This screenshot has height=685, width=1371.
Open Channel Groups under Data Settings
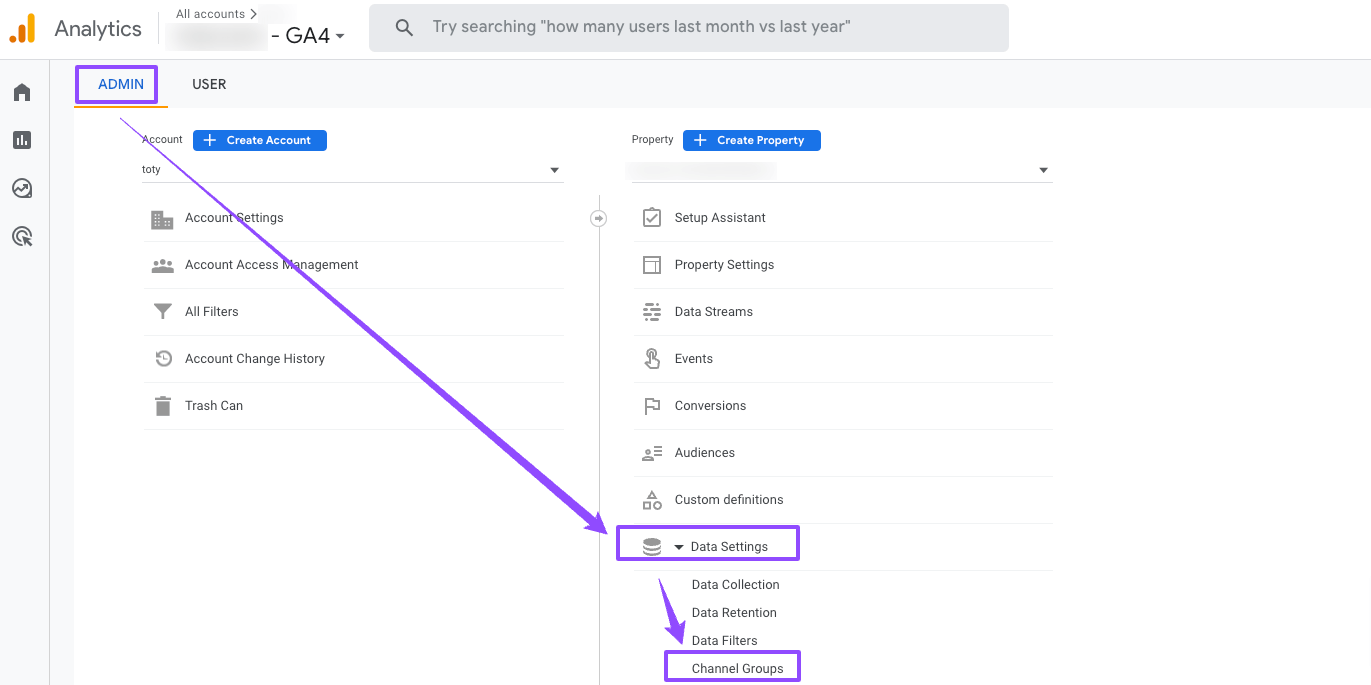point(738,669)
